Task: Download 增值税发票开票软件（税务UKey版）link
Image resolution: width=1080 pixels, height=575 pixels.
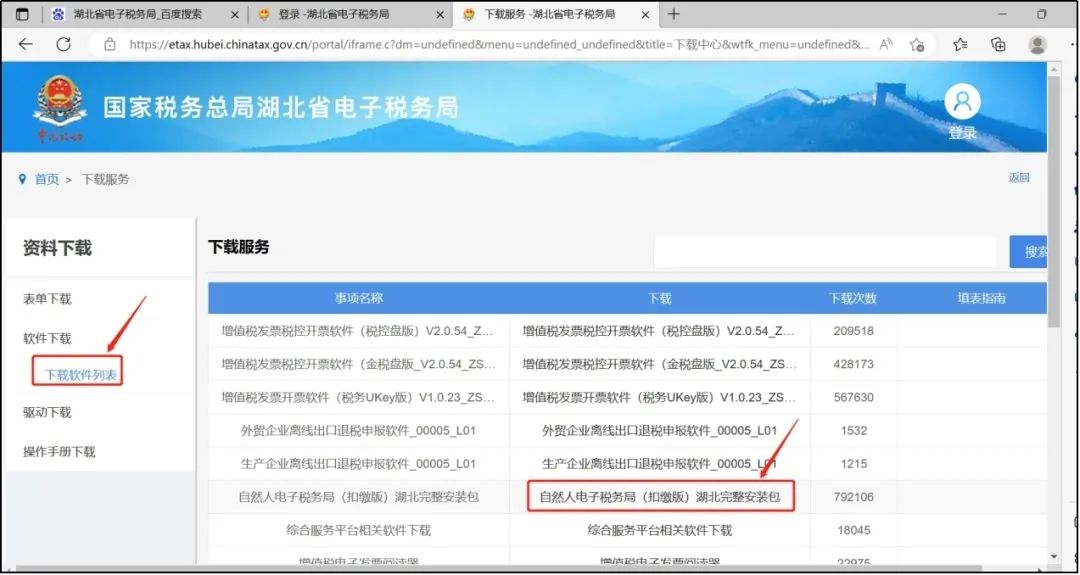Action: 660,397
